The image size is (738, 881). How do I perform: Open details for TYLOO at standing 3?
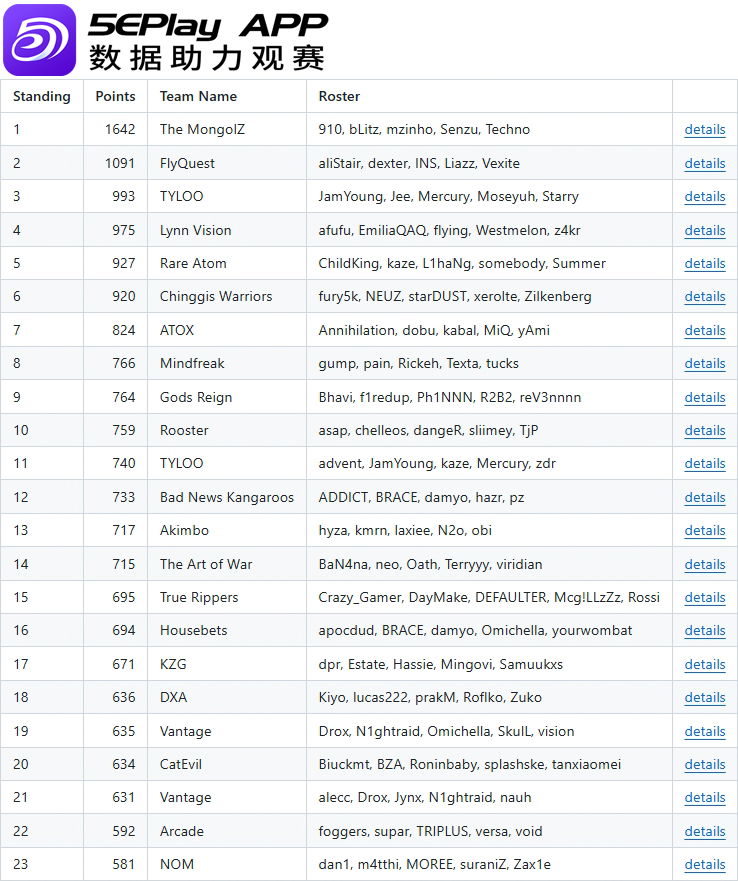coord(705,197)
